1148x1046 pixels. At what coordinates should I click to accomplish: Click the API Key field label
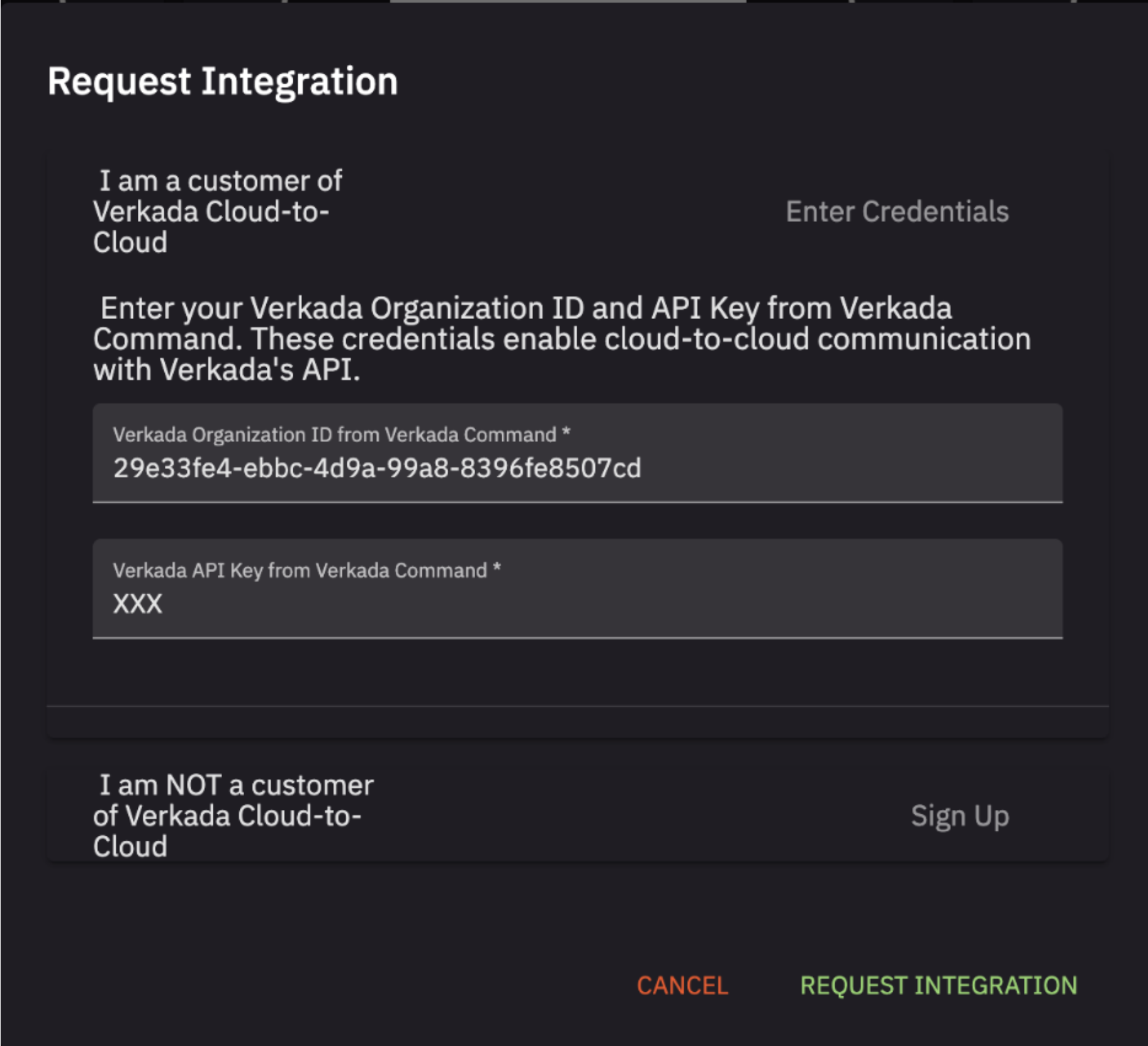pos(300,571)
